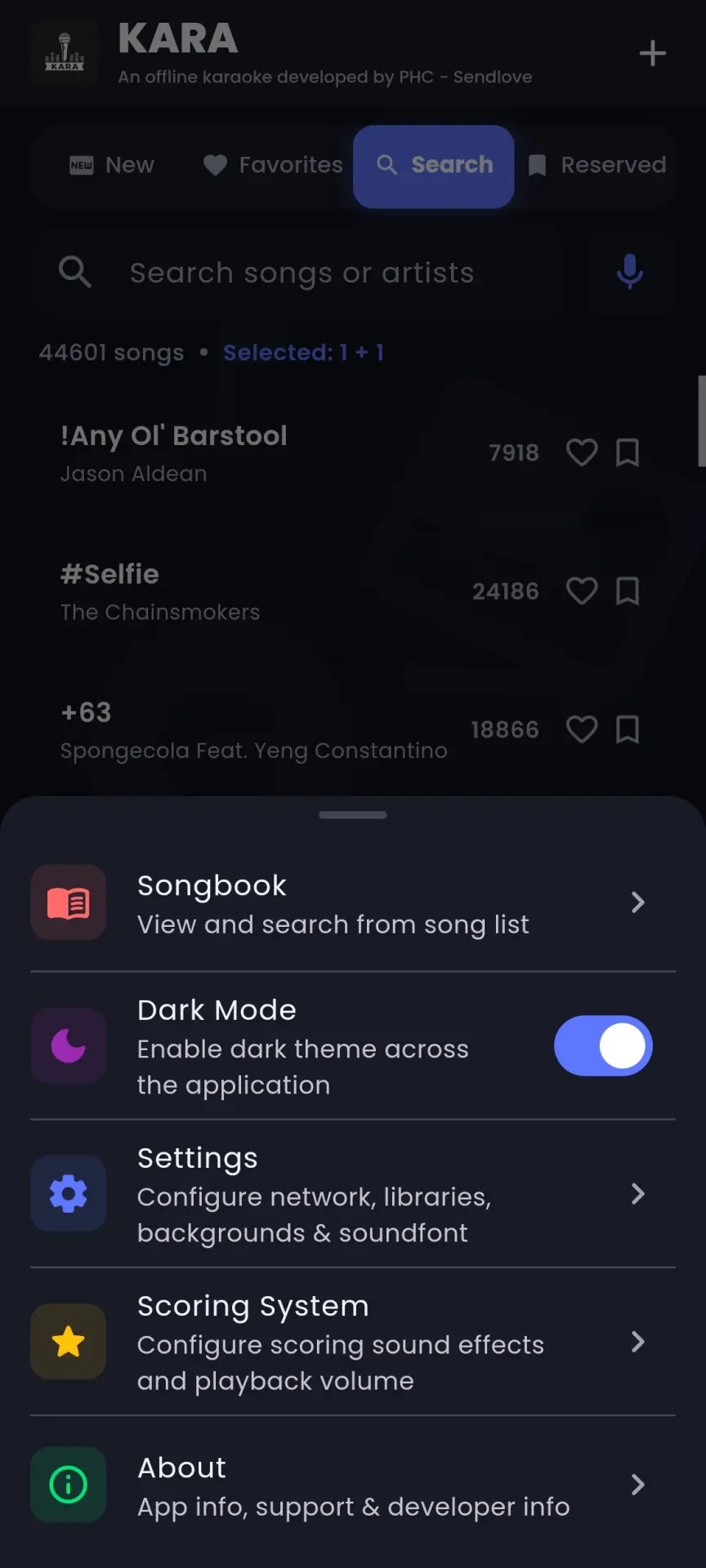Click the green About info icon
The width and height of the screenshot is (706, 1568).
pos(69,1485)
